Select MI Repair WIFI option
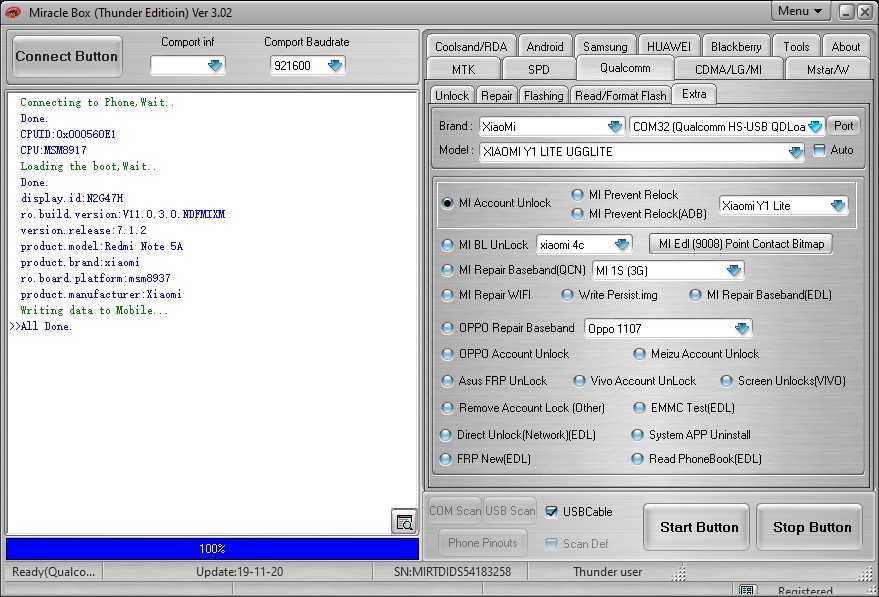 click(447, 295)
